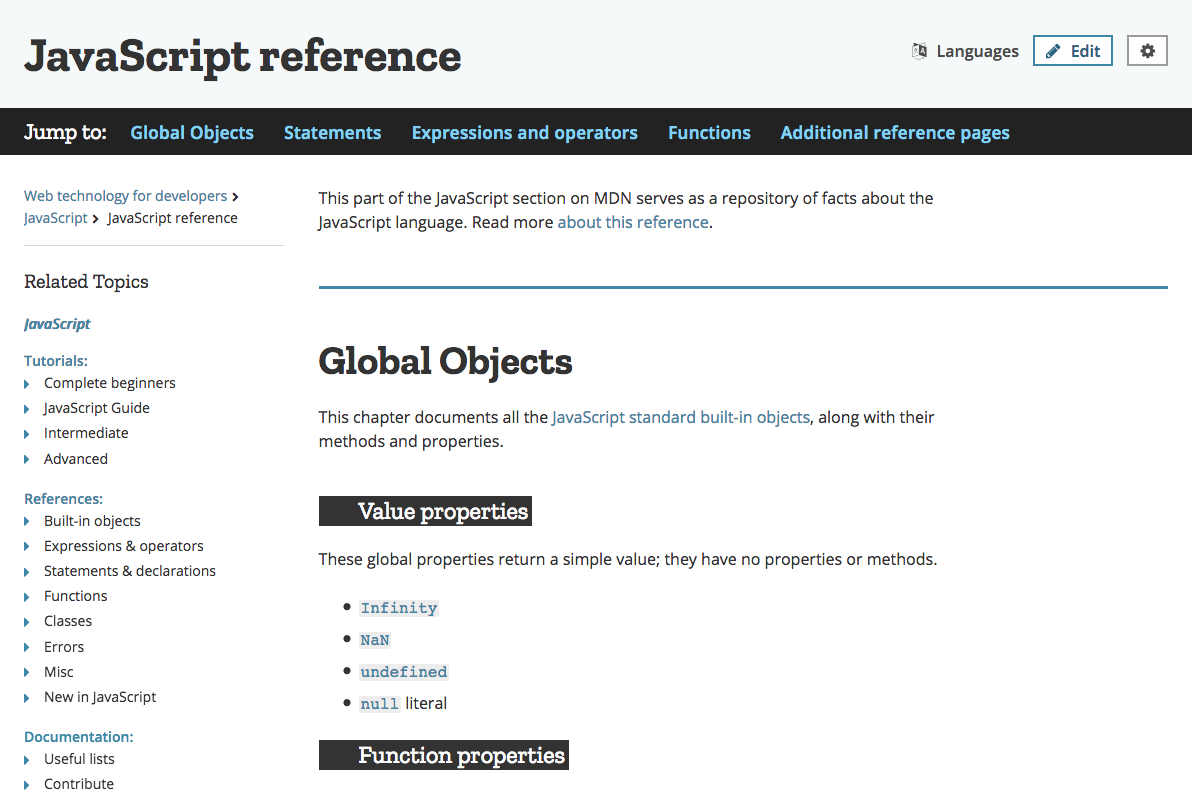This screenshot has height=794, width=1192.
Task: Jump to Functions section
Action: [x=709, y=132]
